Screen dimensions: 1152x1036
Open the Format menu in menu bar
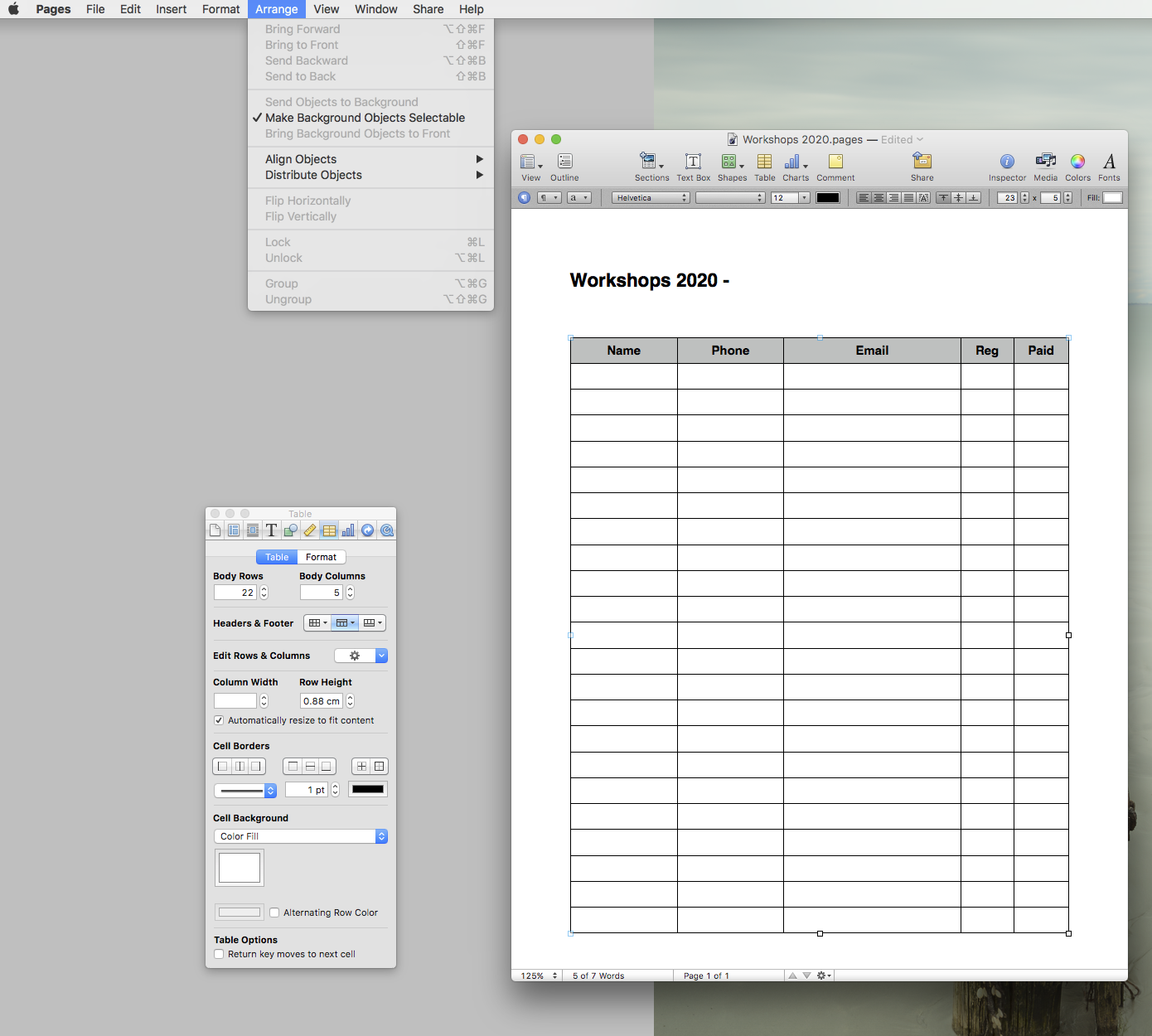221,9
